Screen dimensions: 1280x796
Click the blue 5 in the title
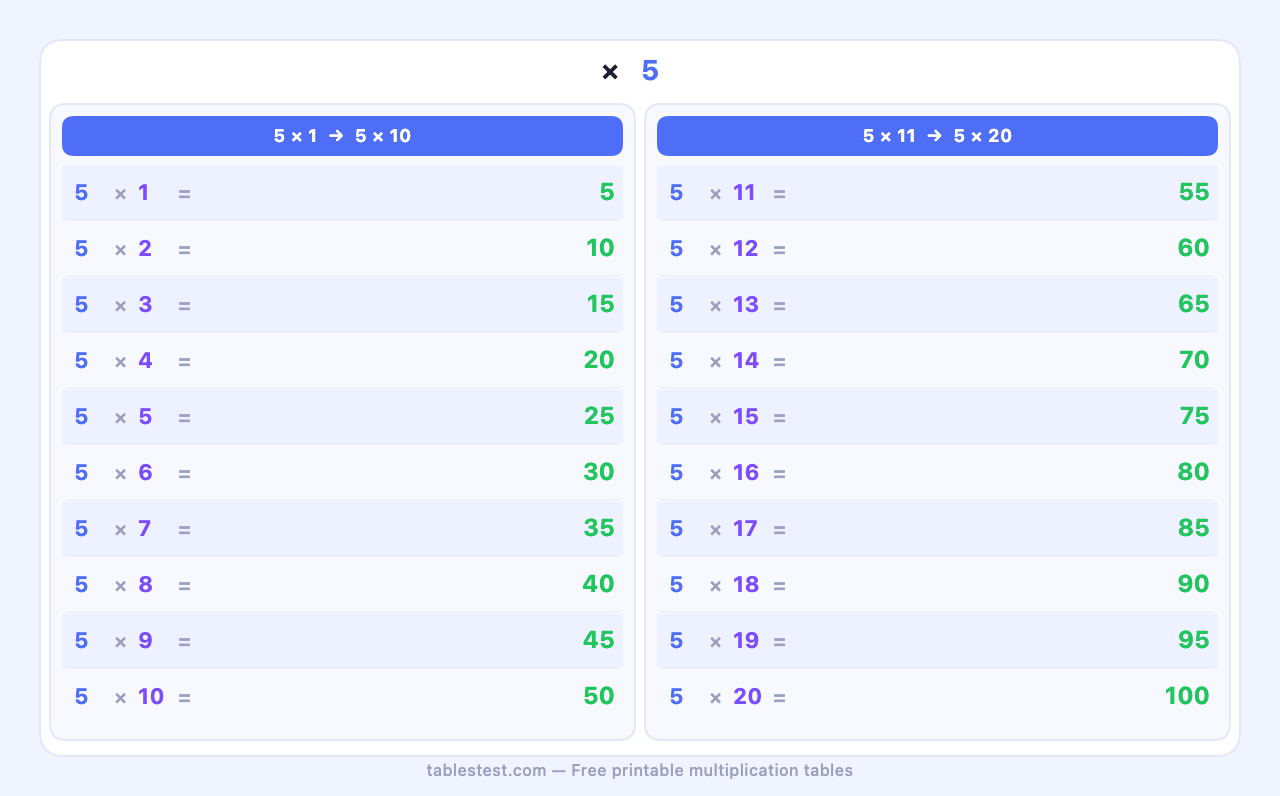click(x=650, y=71)
